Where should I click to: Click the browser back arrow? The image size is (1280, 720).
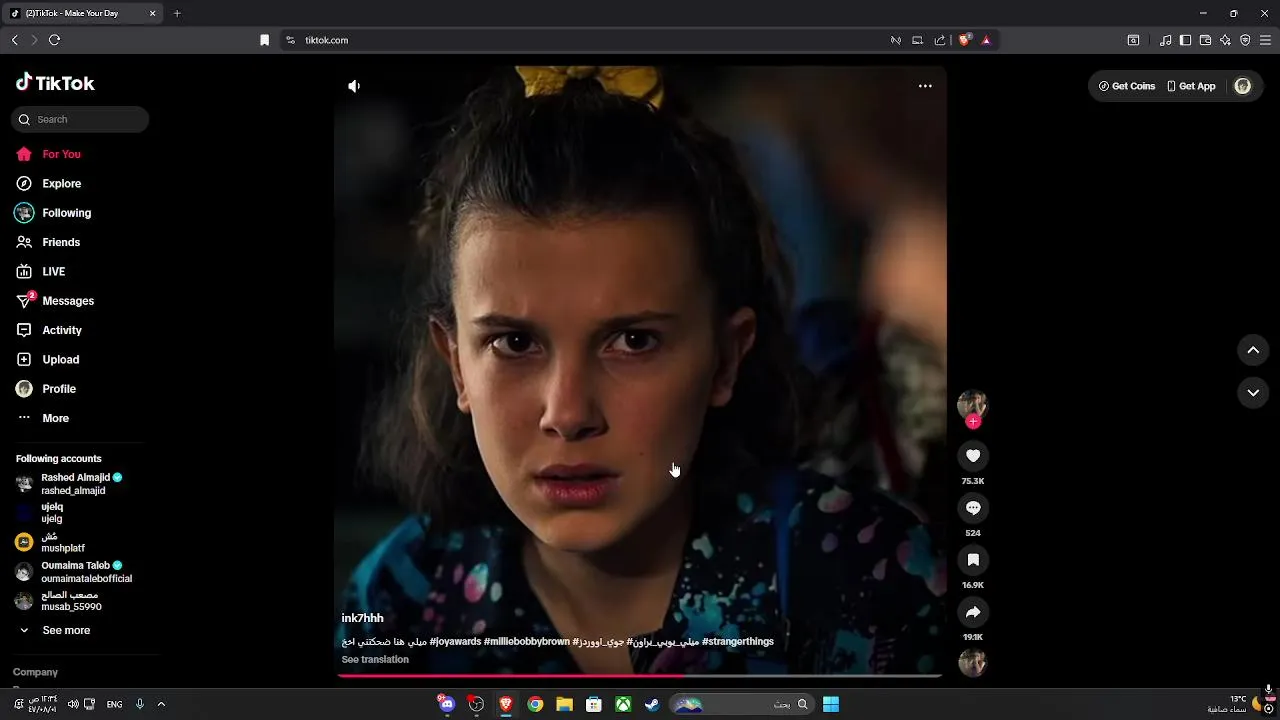coord(15,40)
